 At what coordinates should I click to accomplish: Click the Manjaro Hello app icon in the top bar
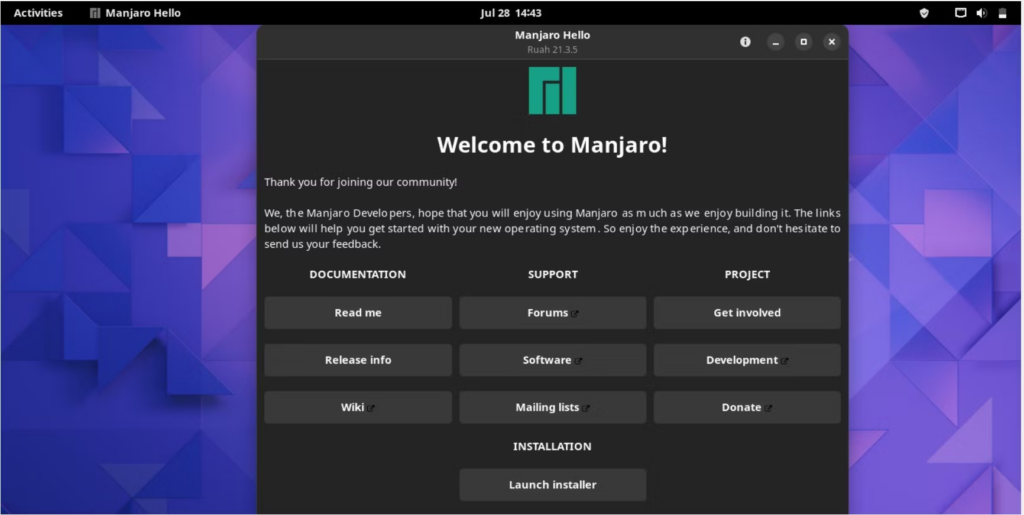click(x=95, y=13)
